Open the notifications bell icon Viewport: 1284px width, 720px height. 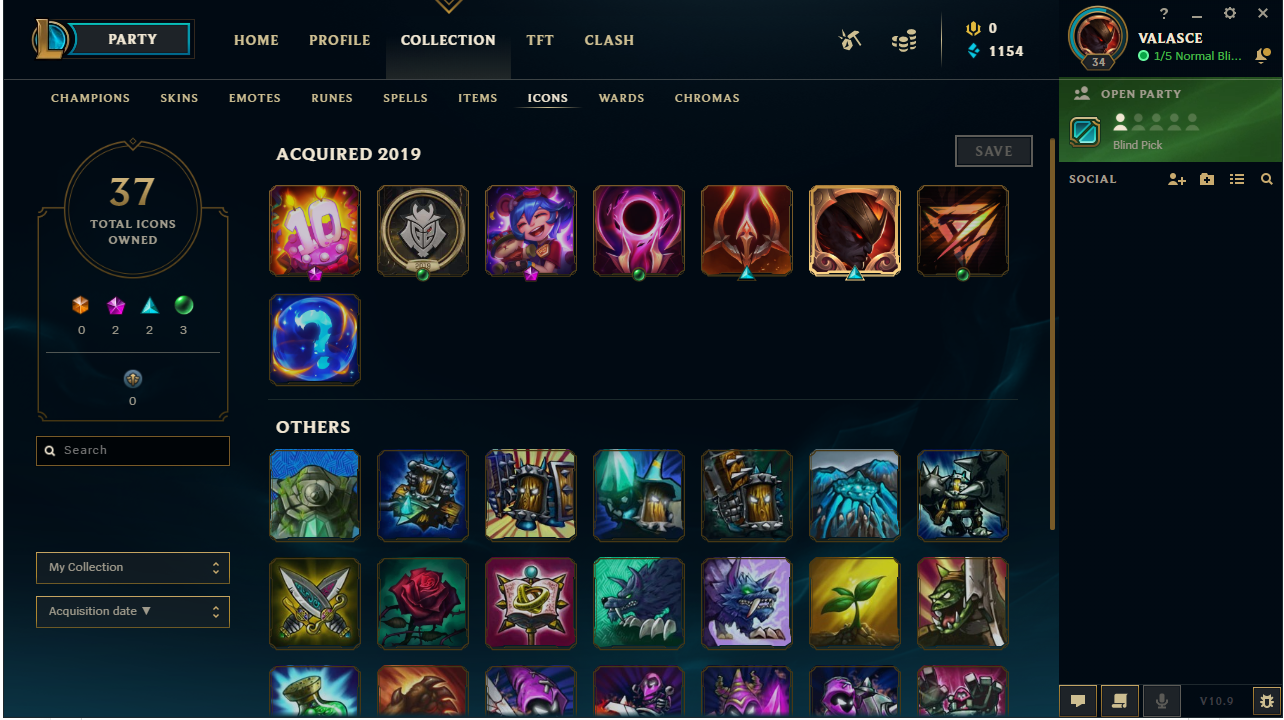pos(1263,57)
